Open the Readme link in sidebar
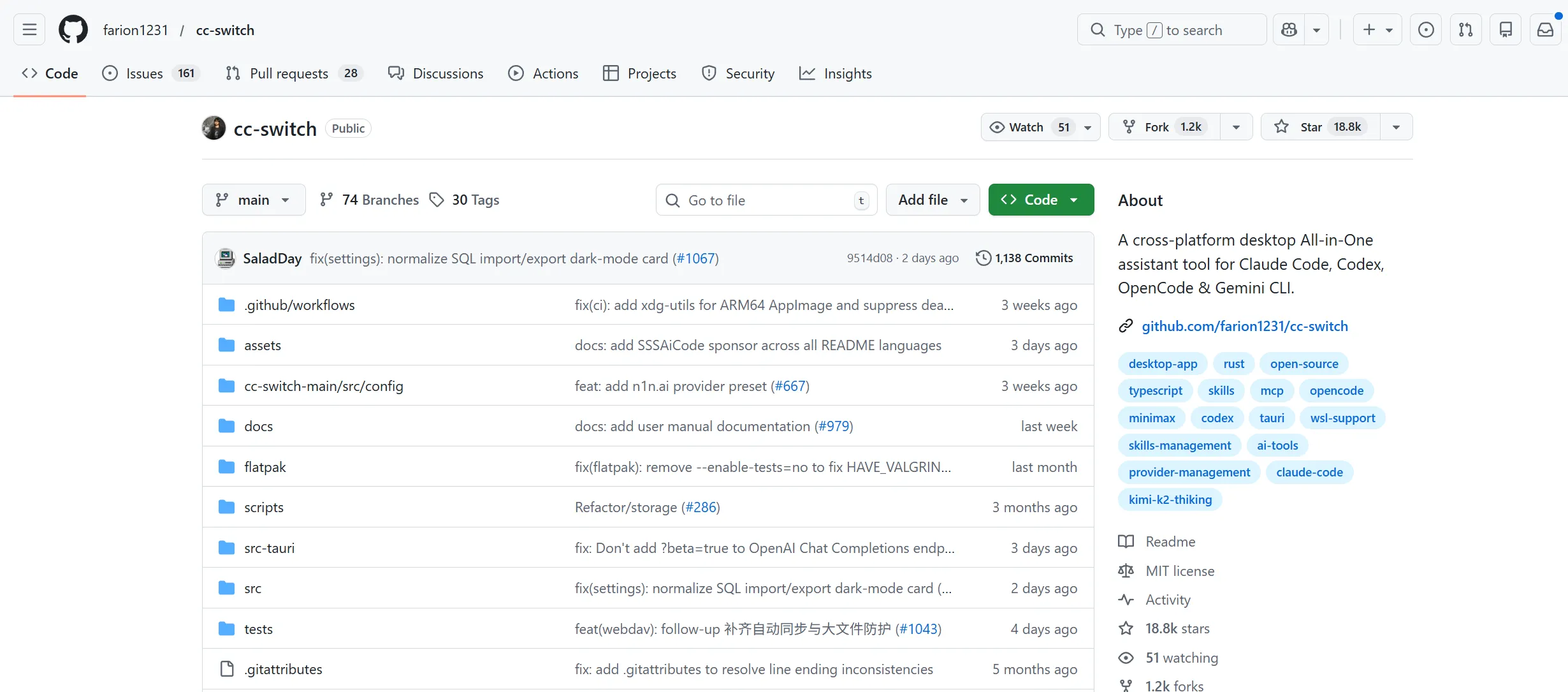 [x=1170, y=541]
